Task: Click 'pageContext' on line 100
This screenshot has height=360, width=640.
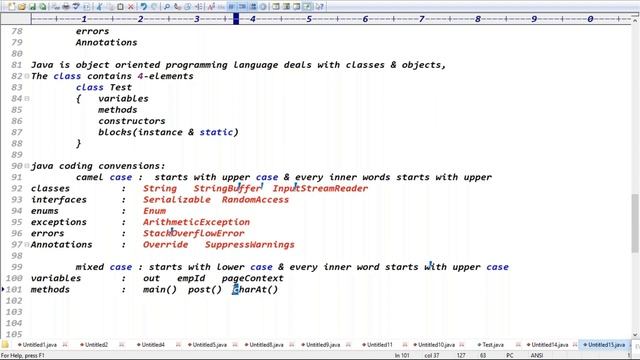Action: point(253,278)
